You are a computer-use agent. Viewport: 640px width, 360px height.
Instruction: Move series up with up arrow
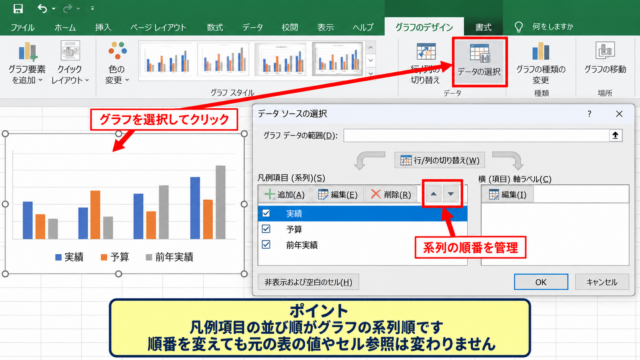[x=434, y=194]
